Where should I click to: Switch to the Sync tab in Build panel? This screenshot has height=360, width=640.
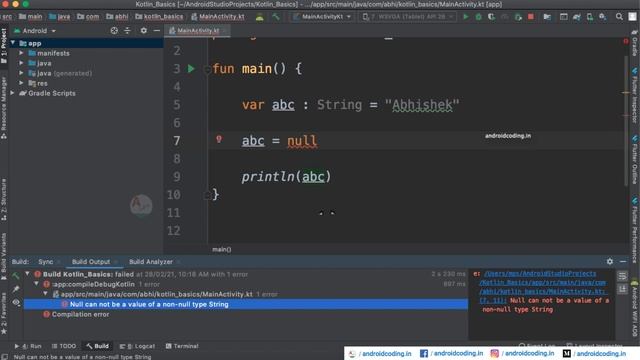[x=45, y=262]
